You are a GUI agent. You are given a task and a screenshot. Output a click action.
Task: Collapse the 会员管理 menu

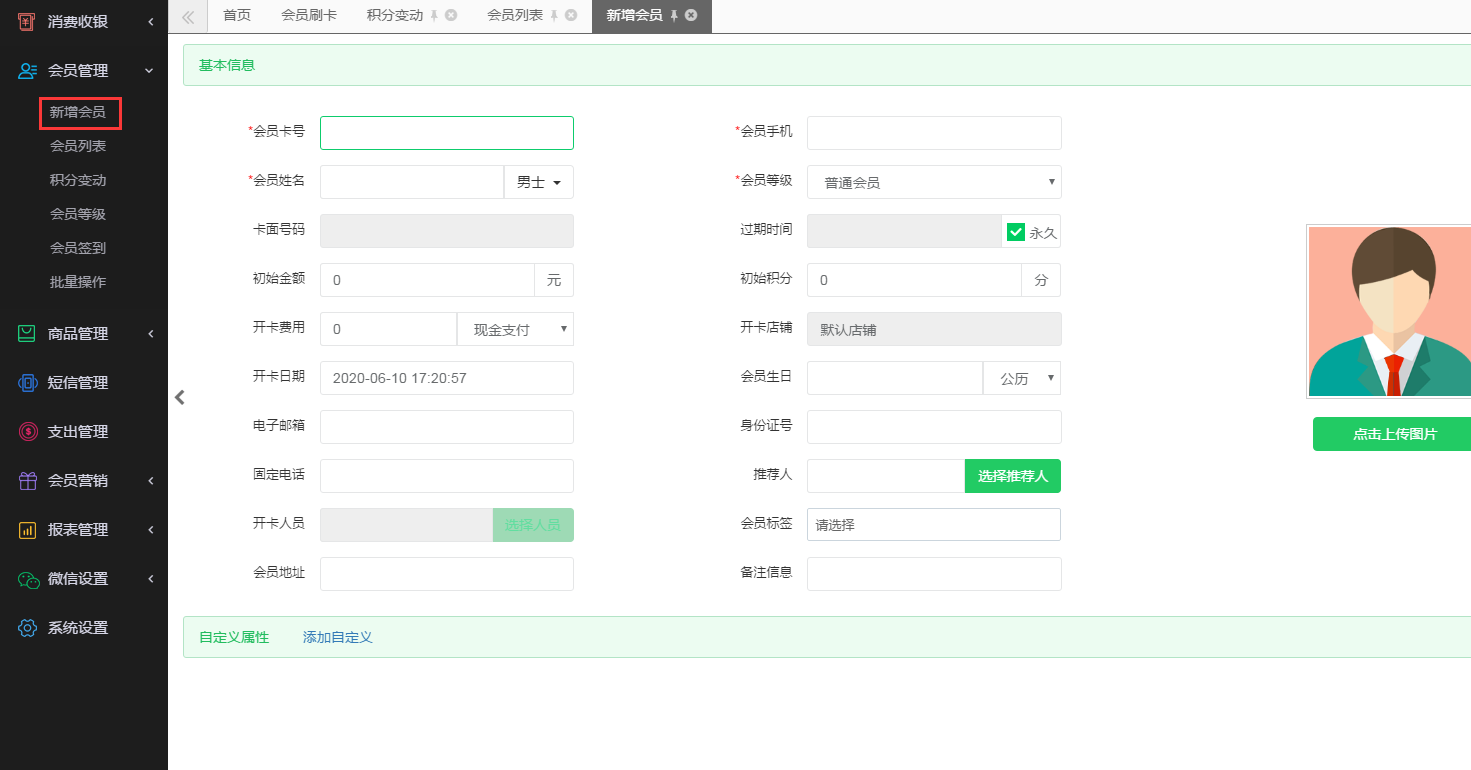(x=150, y=70)
